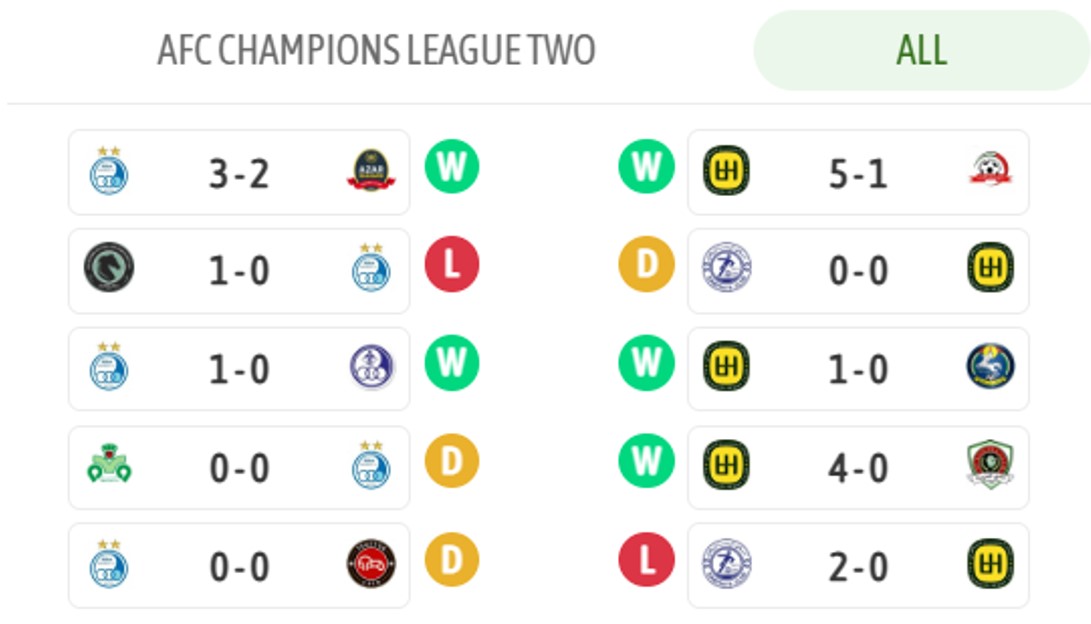
Task: Click the yellow-black crest in 5-1 match
Action: pos(726,171)
